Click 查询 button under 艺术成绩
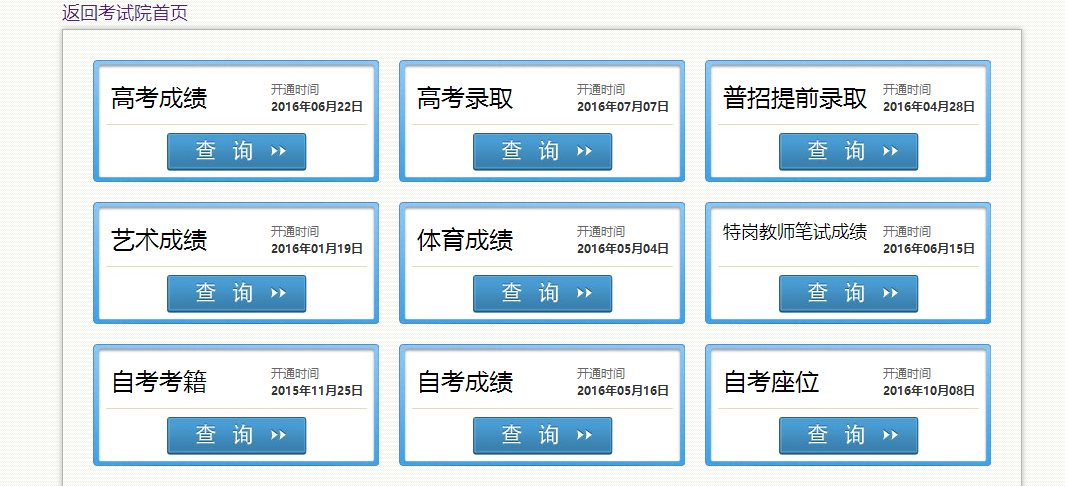The width and height of the screenshot is (1065, 486). tap(236, 294)
